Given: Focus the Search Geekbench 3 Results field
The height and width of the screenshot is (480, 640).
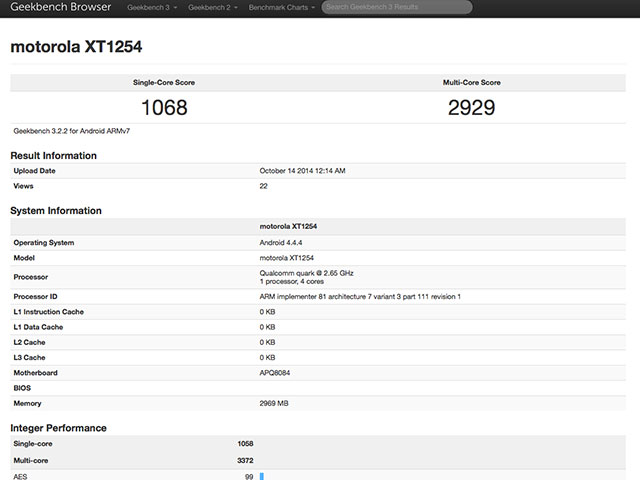Looking at the screenshot, I should point(397,7).
